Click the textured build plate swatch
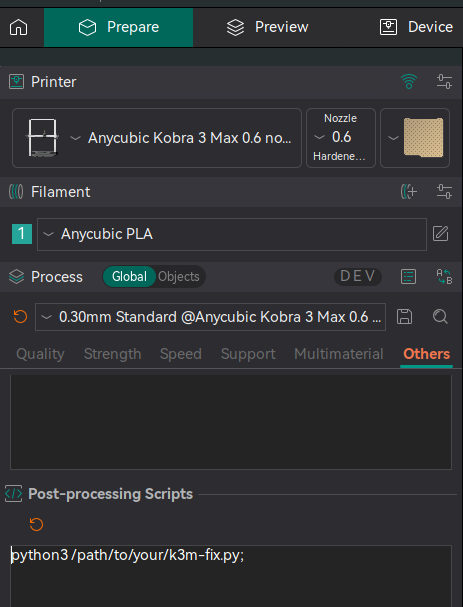The height and width of the screenshot is (607, 463). 423,138
